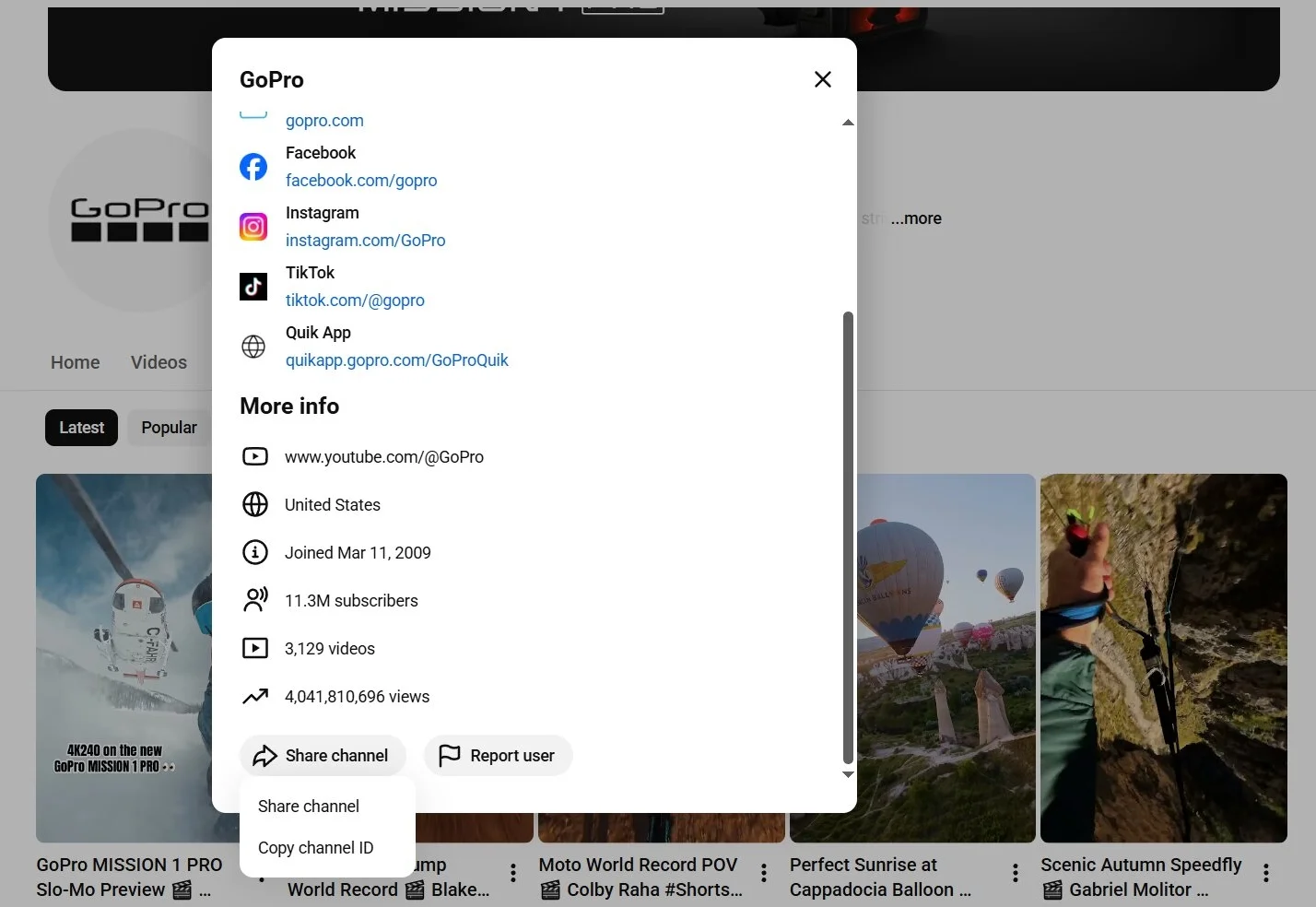
Task: Click the play icon beside 3,129 videos
Action: pos(255,648)
